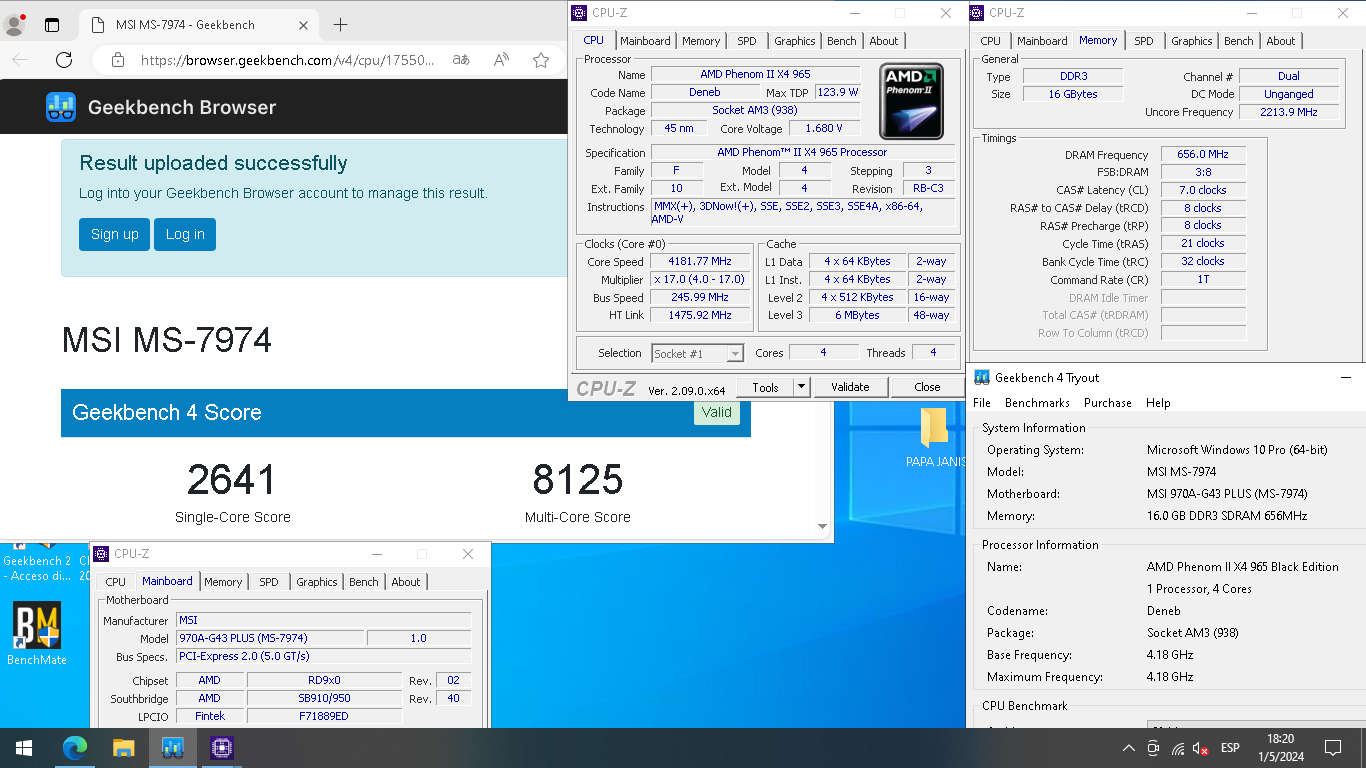
Task: Select CPU tab in the CPU-Z memory timings window
Action: [x=990, y=41]
